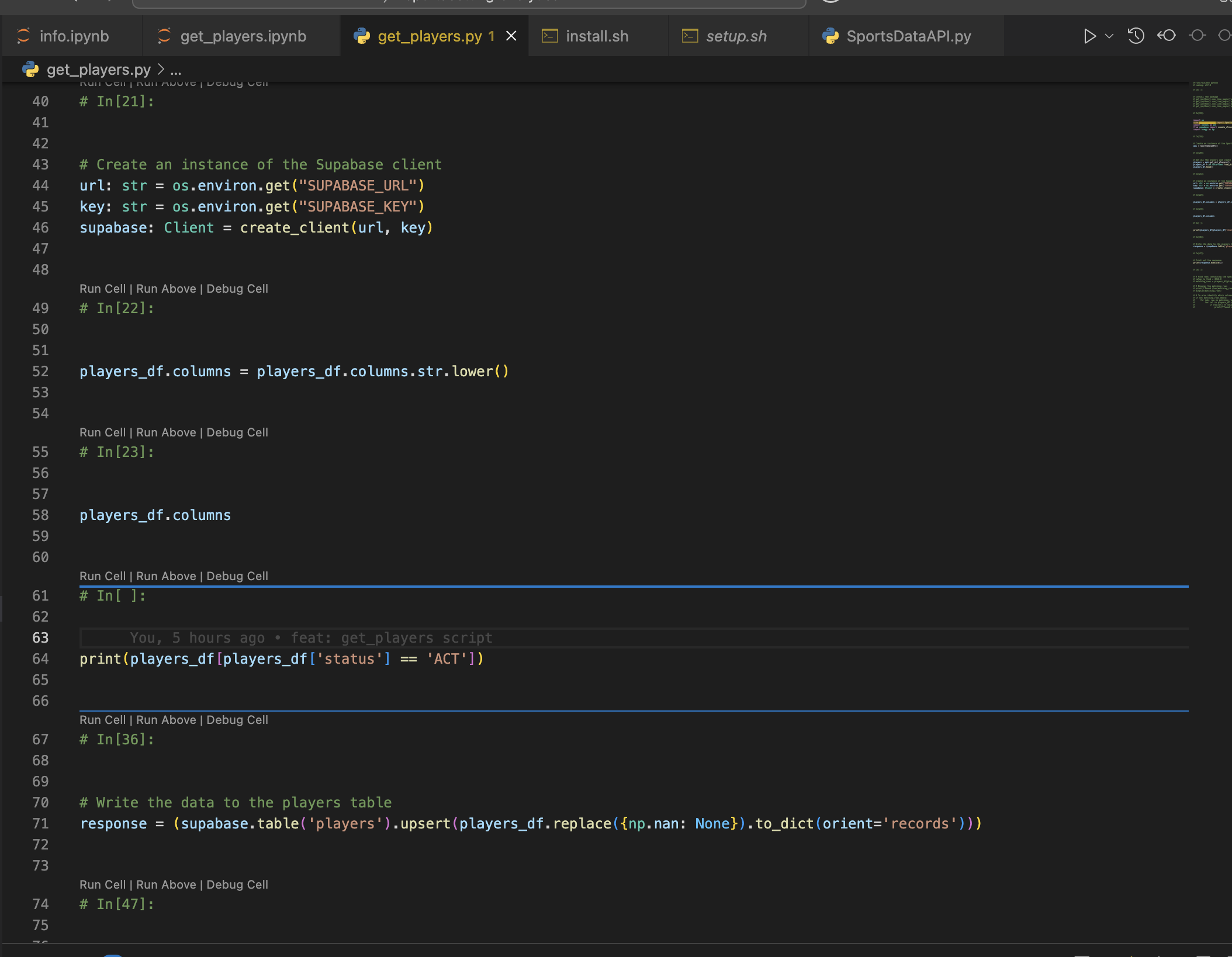Debug Cell for the In[22] cell
Image resolution: width=1232 pixels, height=957 pixels.
point(237,289)
